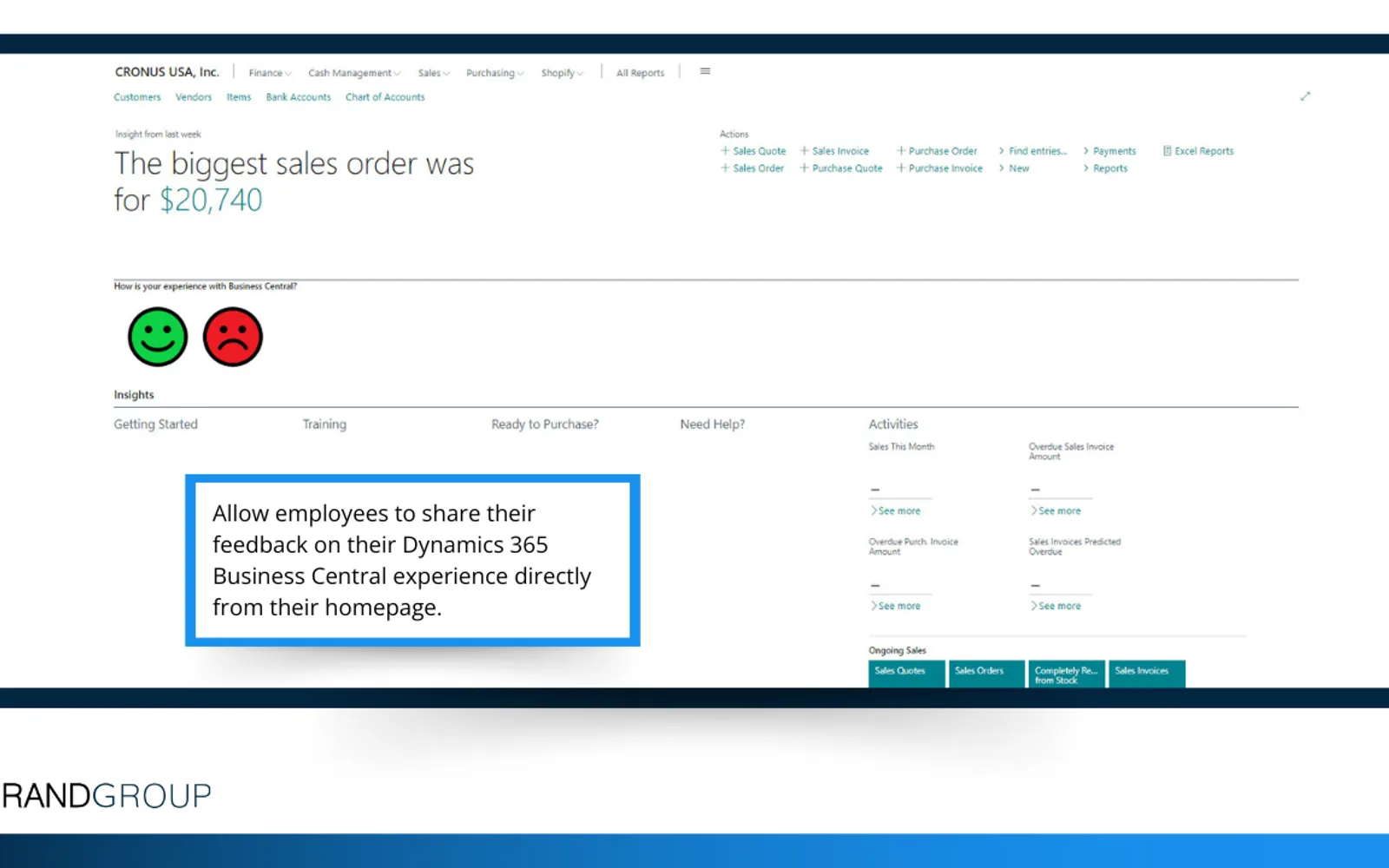1389x868 pixels.
Task: Expand the Finance menu
Action: pyautogui.click(x=270, y=73)
